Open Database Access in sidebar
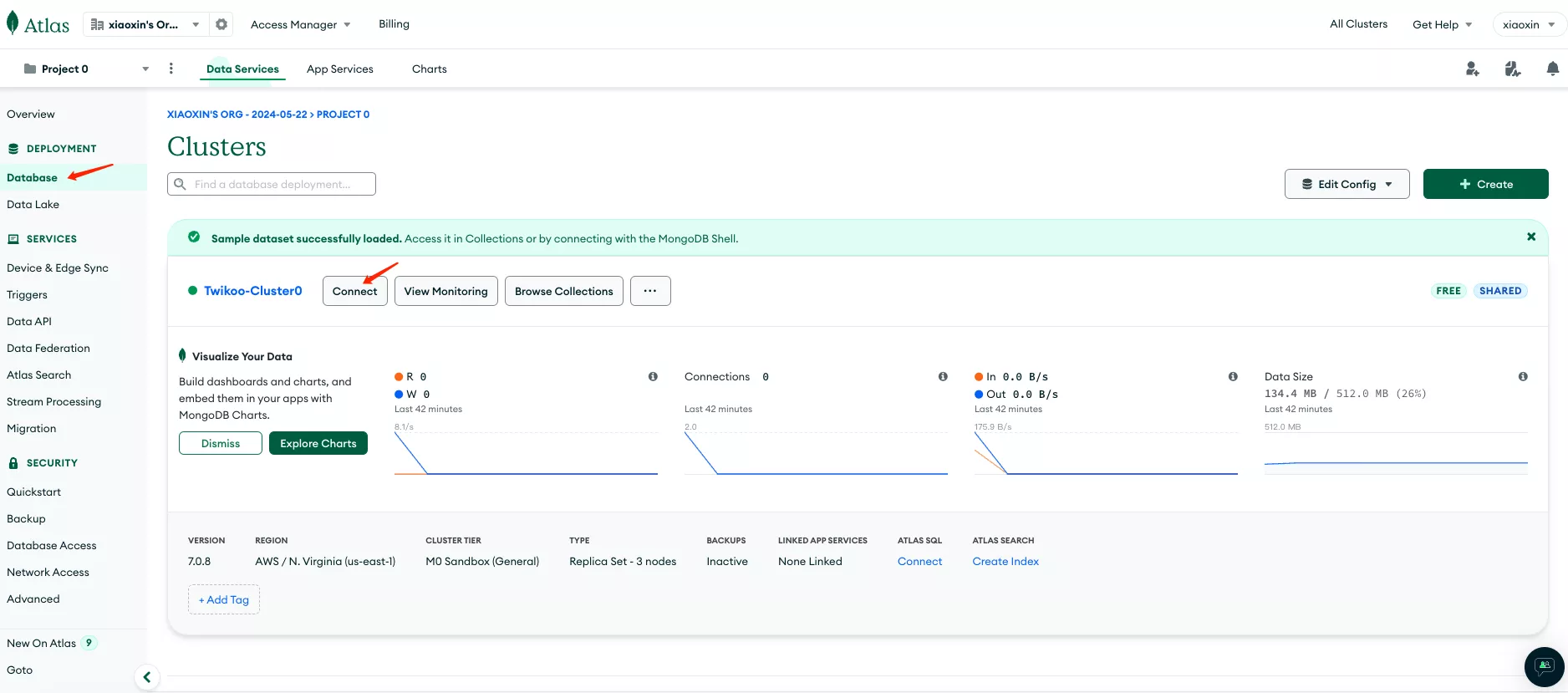 (x=52, y=545)
